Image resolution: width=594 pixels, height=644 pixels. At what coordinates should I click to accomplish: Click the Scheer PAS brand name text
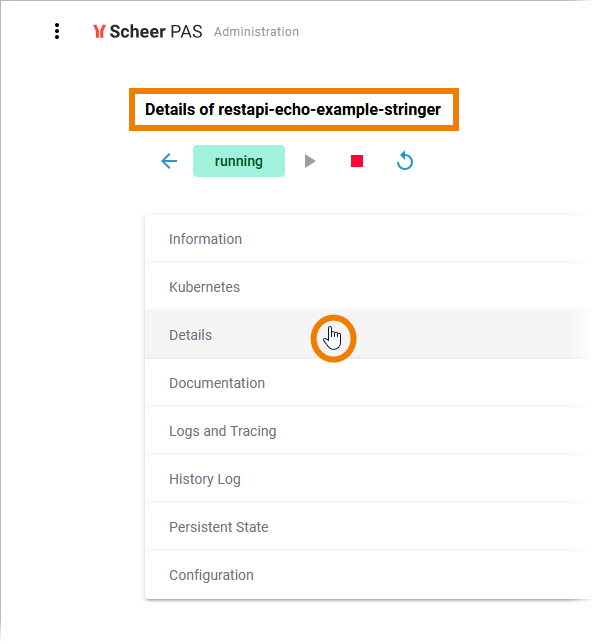(156, 32)
